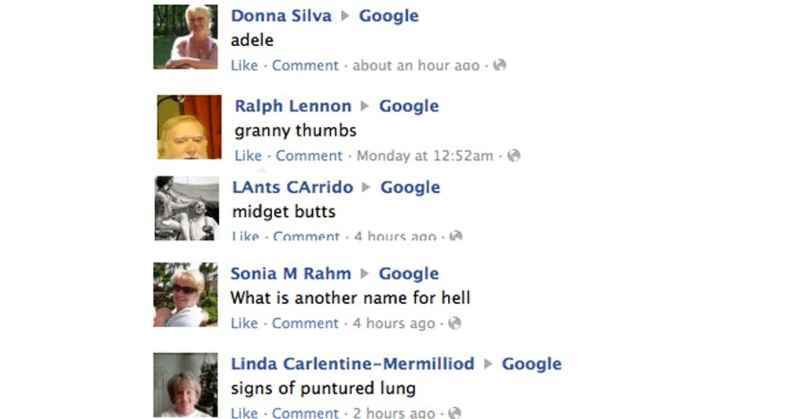Open LAnts CArrido's profile photo
Screen dimensions: 800x419
(186, 208)
